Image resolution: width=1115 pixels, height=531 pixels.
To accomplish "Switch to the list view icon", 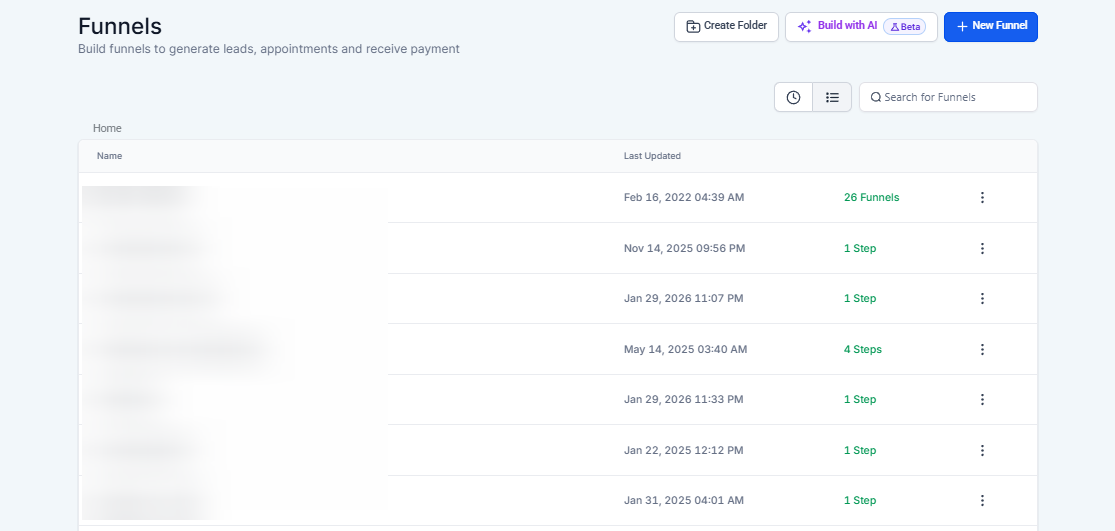I will [832, 97].
